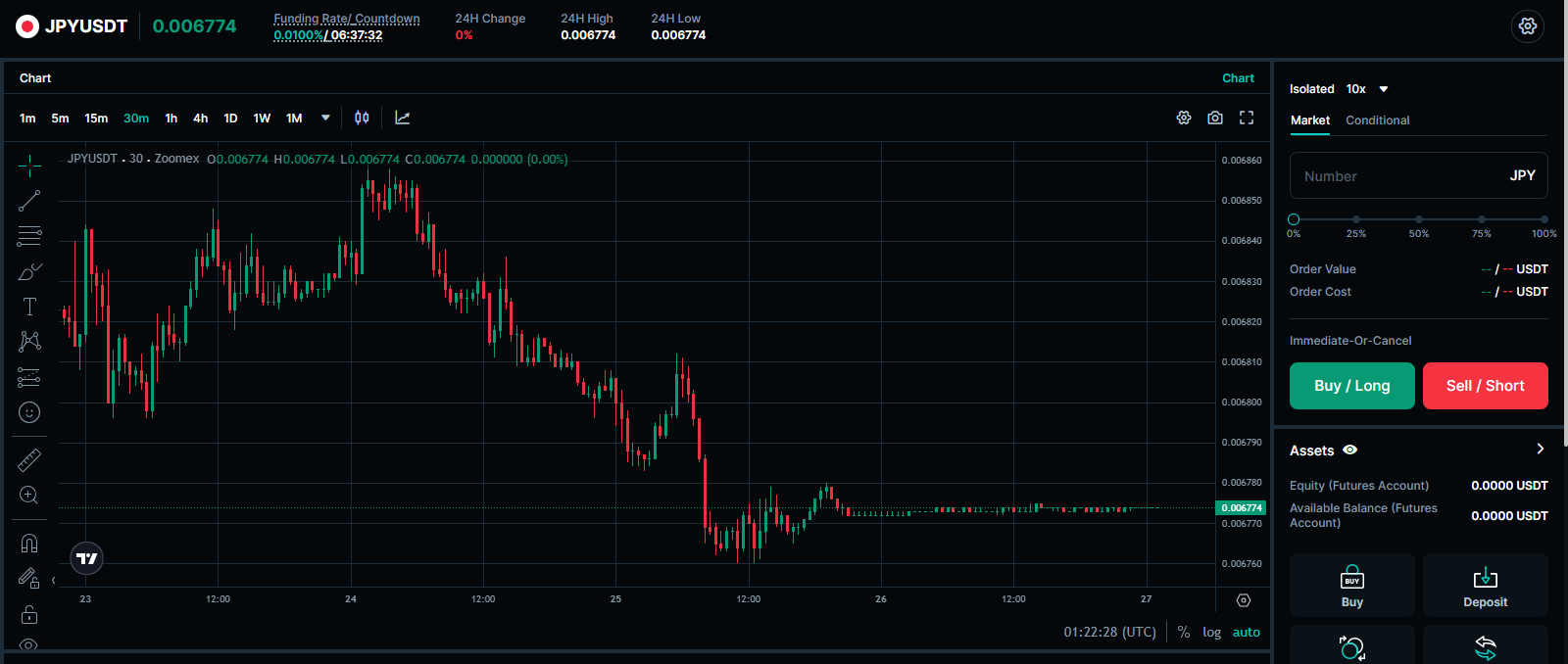Click the Buy / Long button
The image size is (1568, 664).
coord(1352,386)
